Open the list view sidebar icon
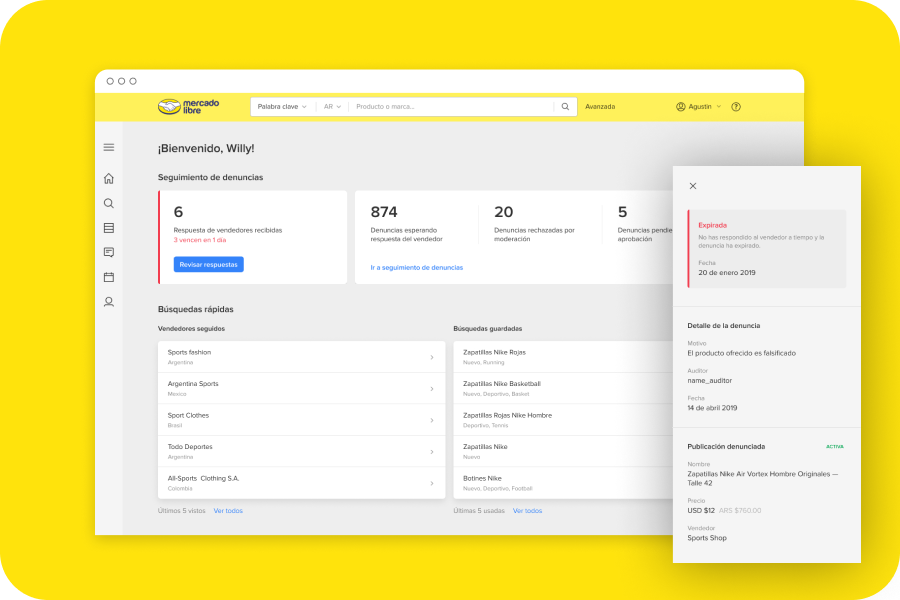900x600 pixels. click(x=109, y=228)
